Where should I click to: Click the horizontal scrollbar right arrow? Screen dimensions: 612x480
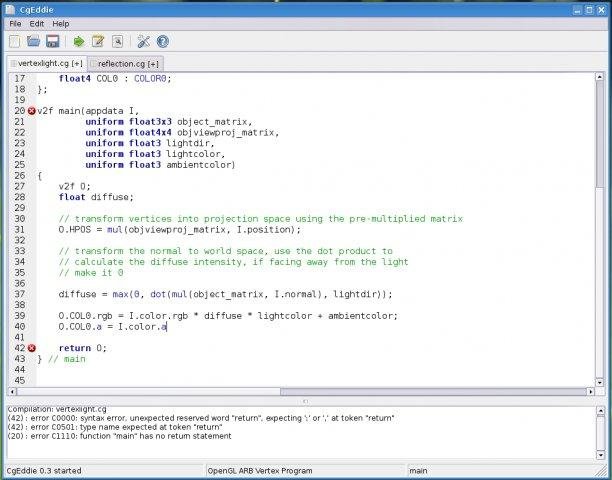tap(591, 391)
